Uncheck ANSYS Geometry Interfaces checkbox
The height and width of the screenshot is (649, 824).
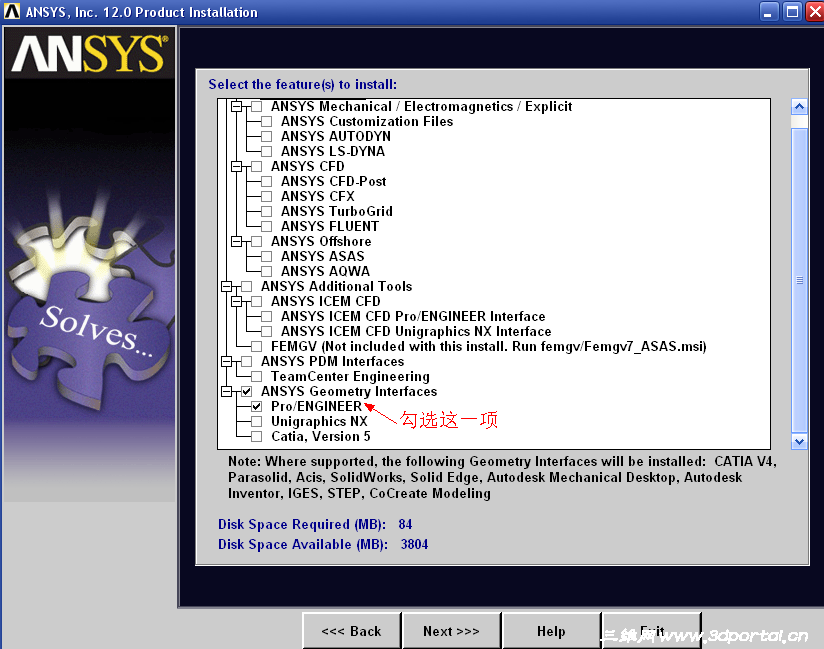click(246, 392)
